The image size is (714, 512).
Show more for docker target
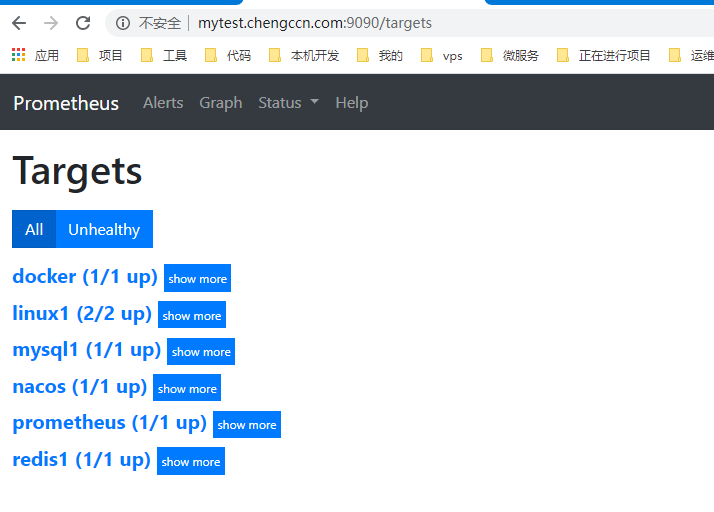tap(198, 278)
